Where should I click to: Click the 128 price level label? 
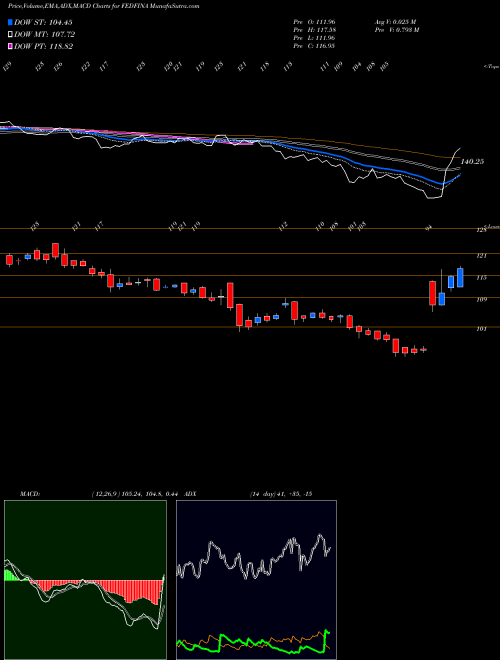(x=481, y=230)
